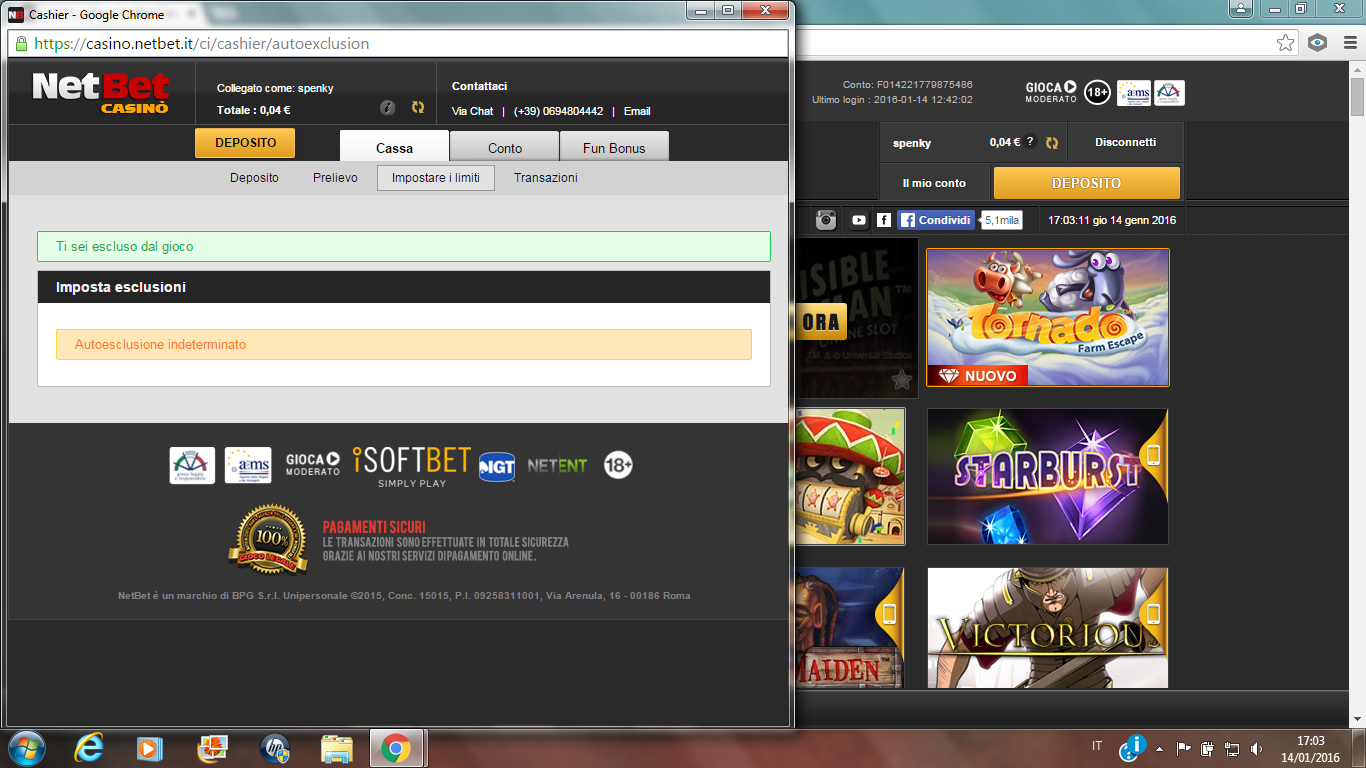Refresh balance icon in Cashier window
This screenshot has height=768, width=1366.
pos(418,108)
